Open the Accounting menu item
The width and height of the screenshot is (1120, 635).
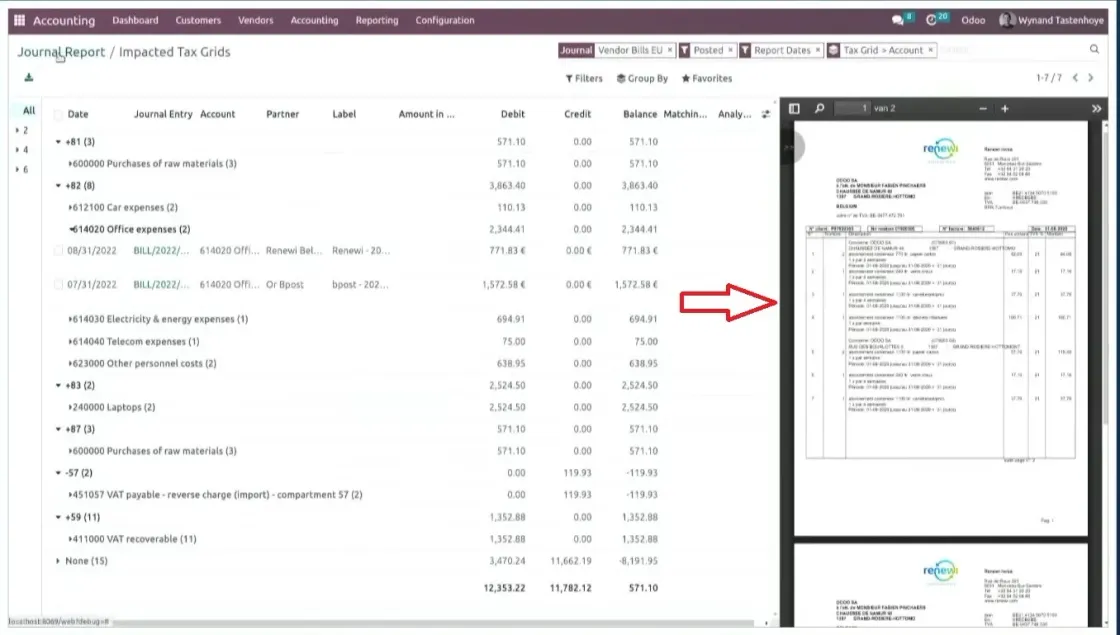[314, 20]
